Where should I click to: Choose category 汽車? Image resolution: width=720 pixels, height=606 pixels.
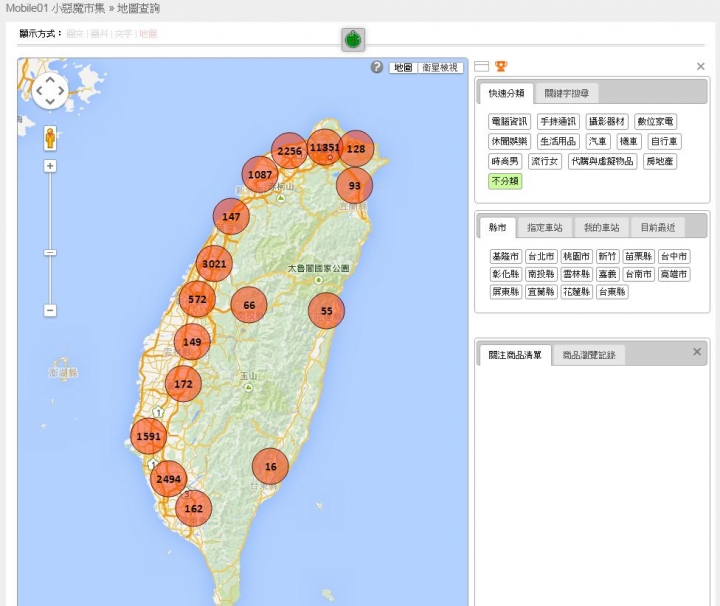point(598,141)
